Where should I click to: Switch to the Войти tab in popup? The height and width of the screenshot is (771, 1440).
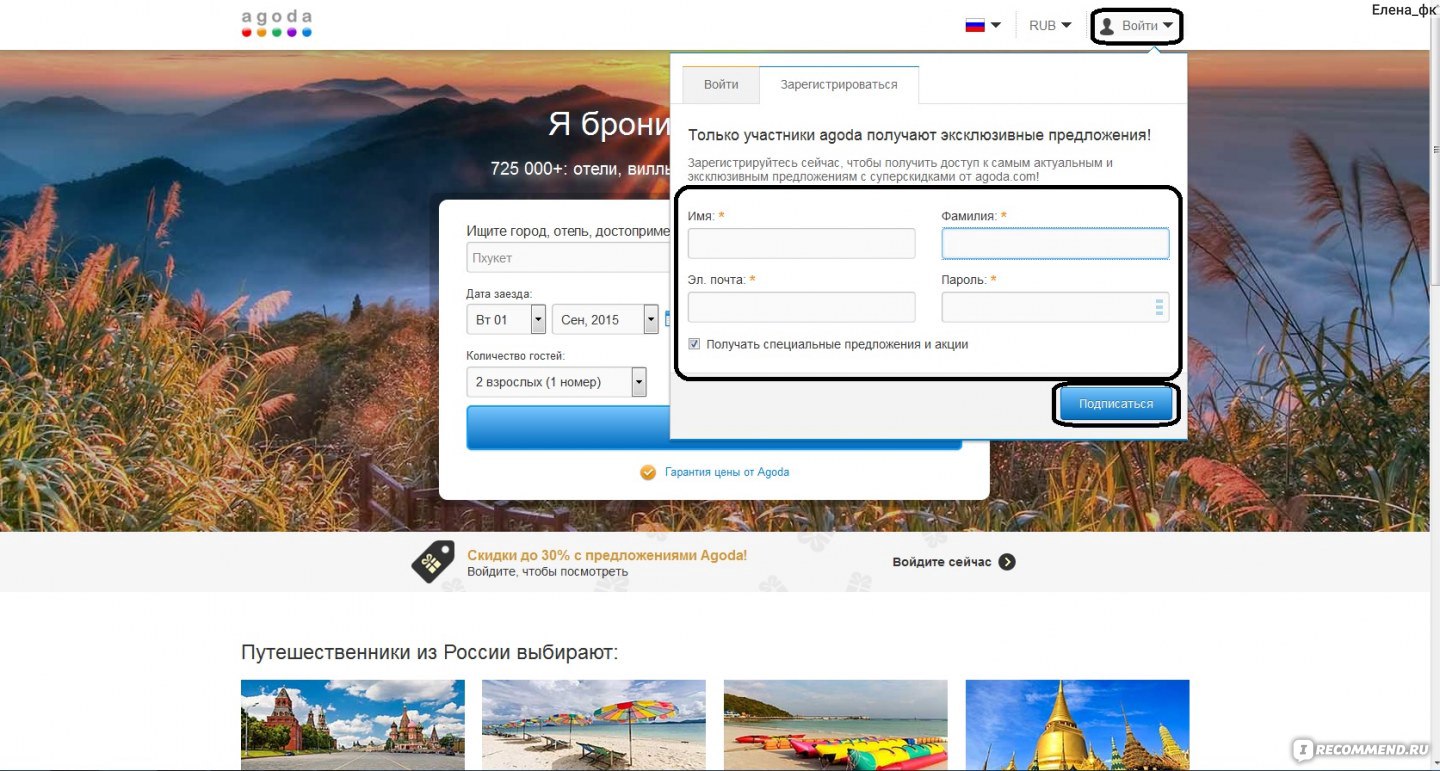click(x=721, y=84)
